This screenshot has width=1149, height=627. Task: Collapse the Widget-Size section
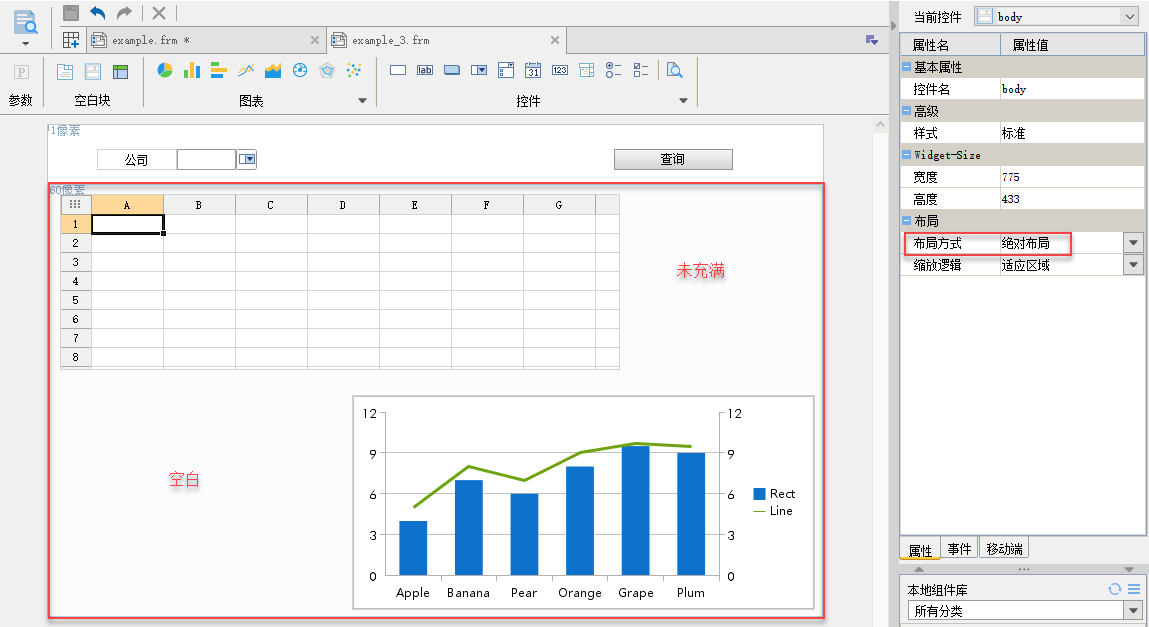906,155
